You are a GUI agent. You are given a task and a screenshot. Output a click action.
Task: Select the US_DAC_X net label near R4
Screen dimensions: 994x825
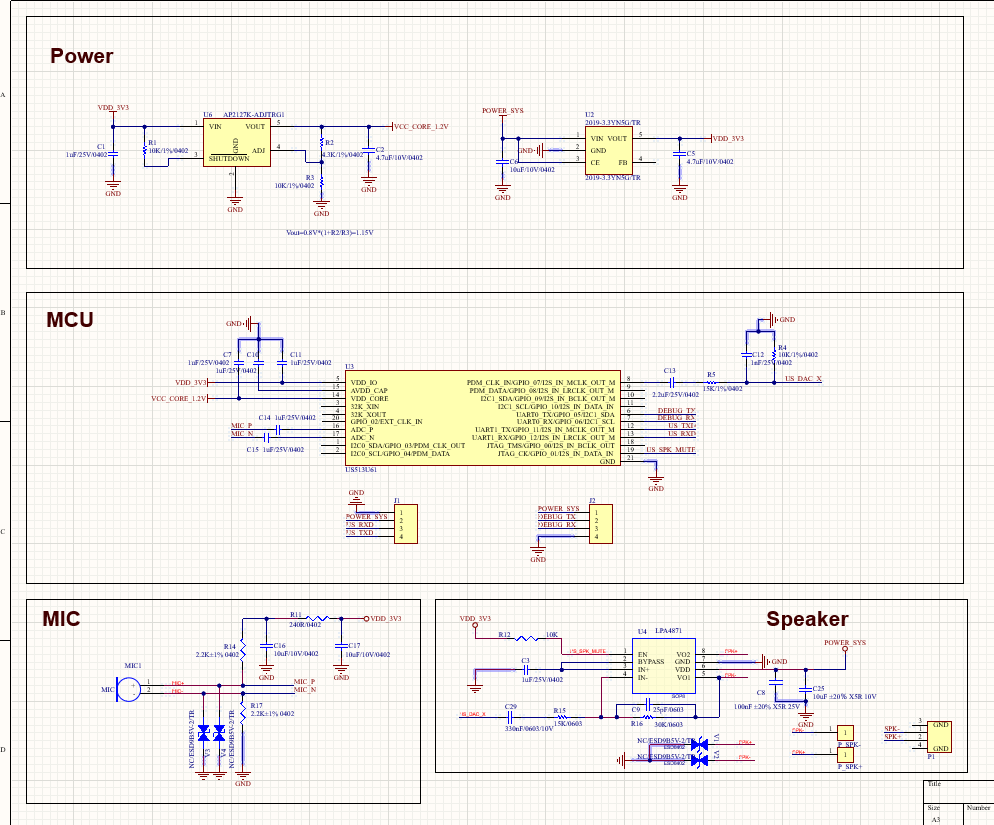[x=803, y=379]
